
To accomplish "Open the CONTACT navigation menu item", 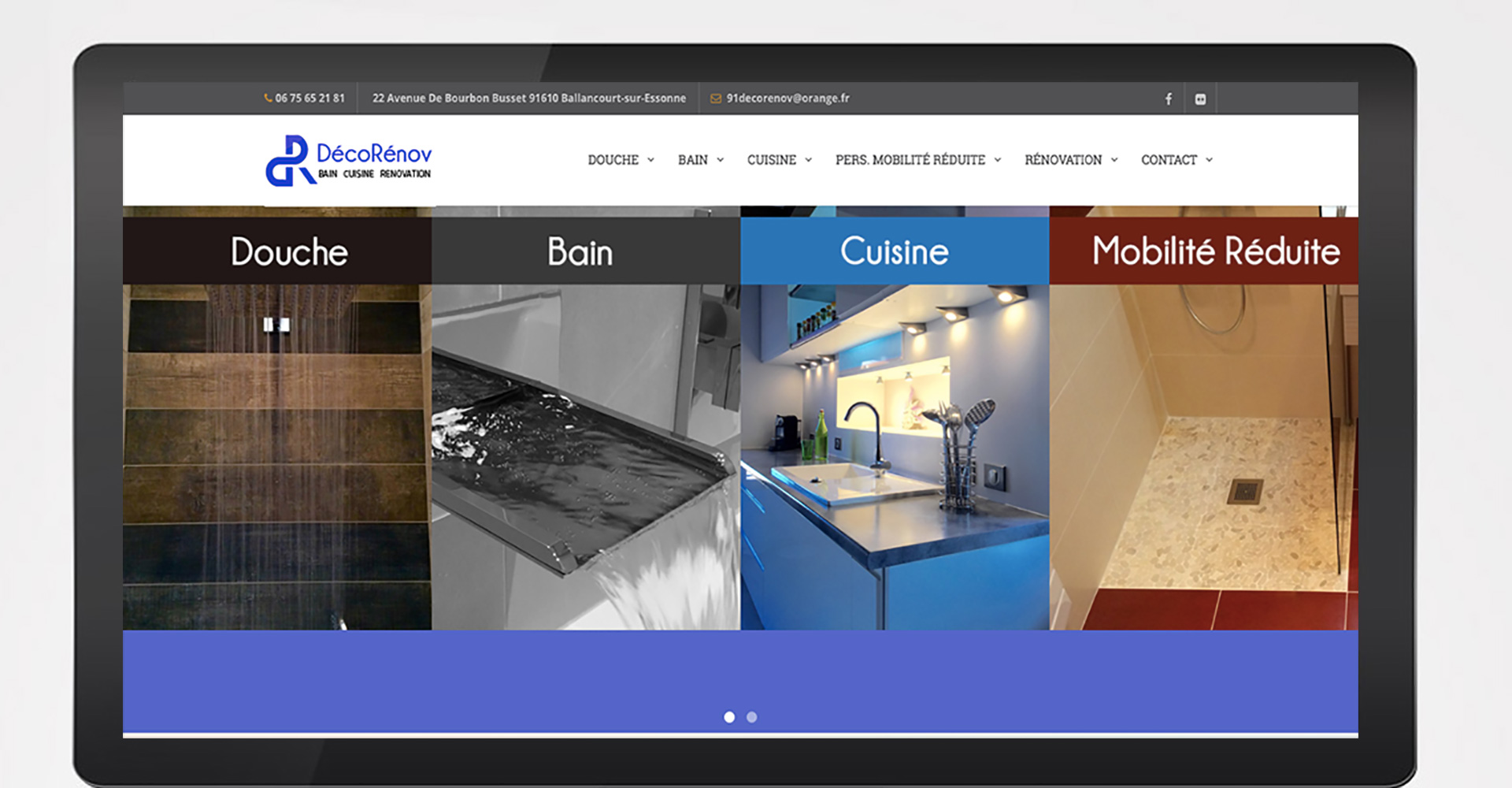I will (1169, 160).
